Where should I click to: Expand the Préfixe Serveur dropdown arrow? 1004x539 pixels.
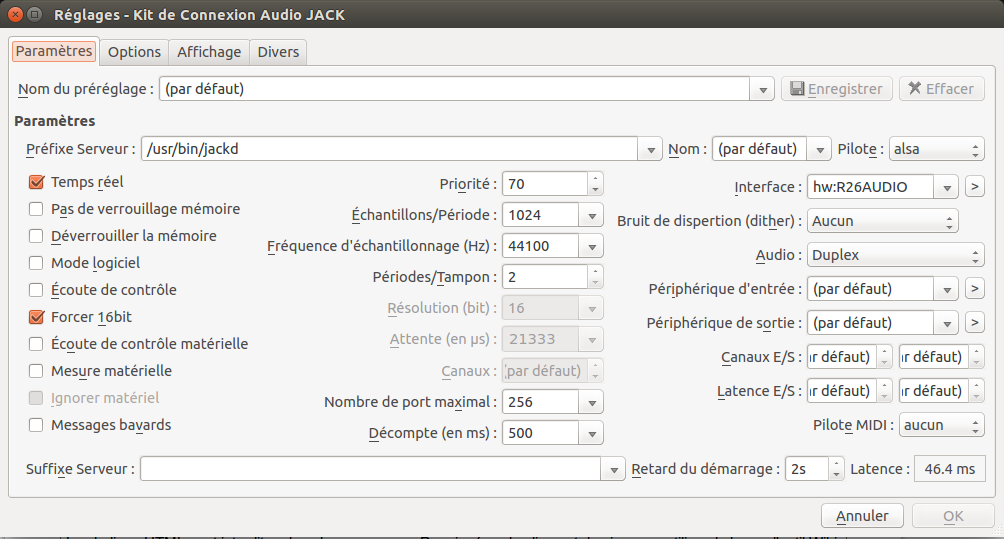pyautogui.click(x=650, y=149)
